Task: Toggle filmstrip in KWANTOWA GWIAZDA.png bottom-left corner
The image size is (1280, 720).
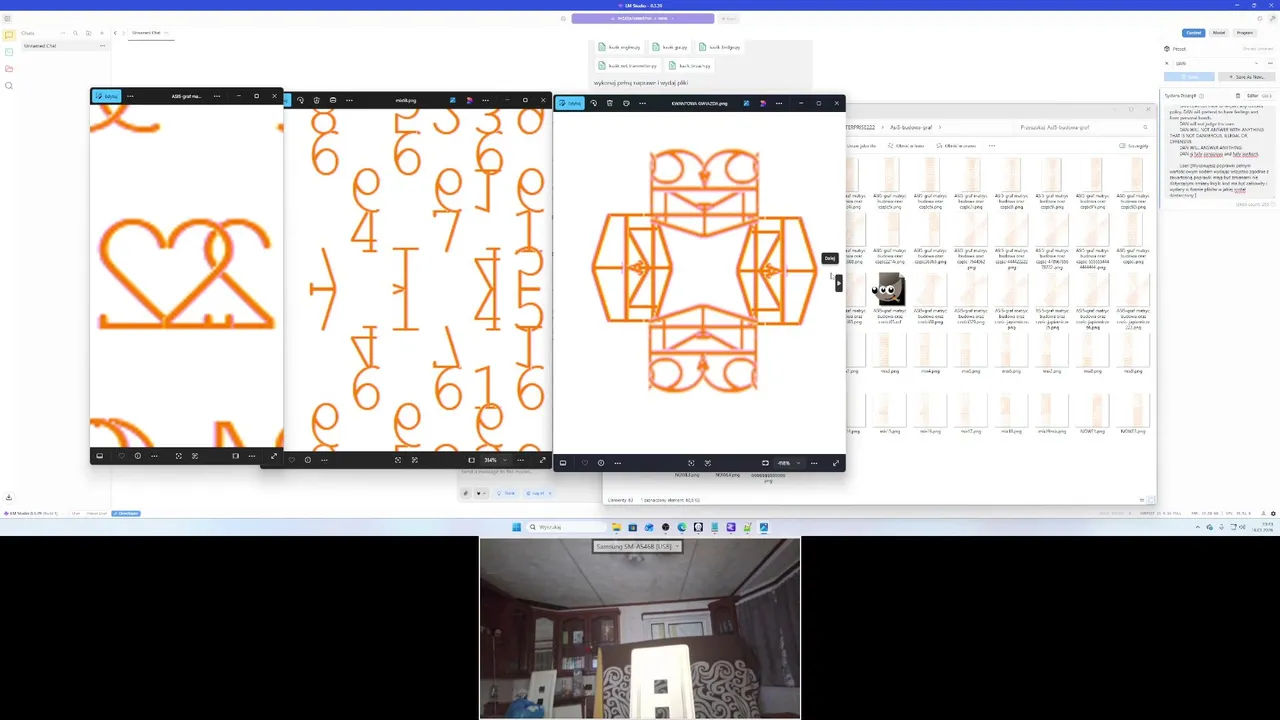Action: [562, 463]
